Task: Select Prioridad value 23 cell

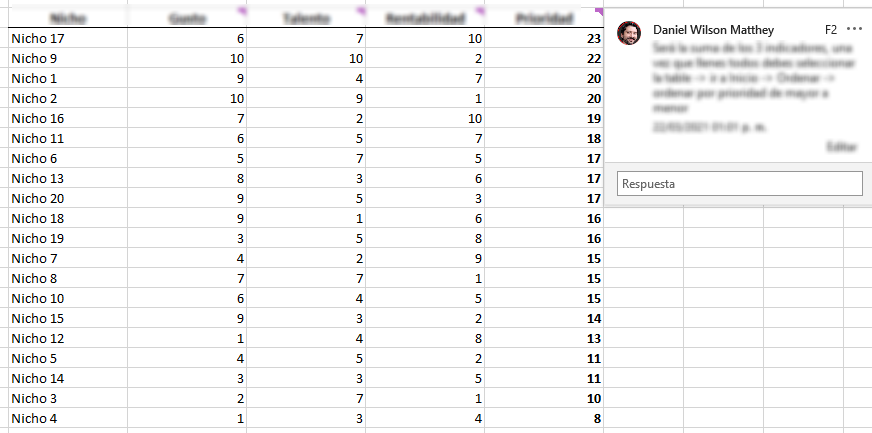Action: [544, 38]
